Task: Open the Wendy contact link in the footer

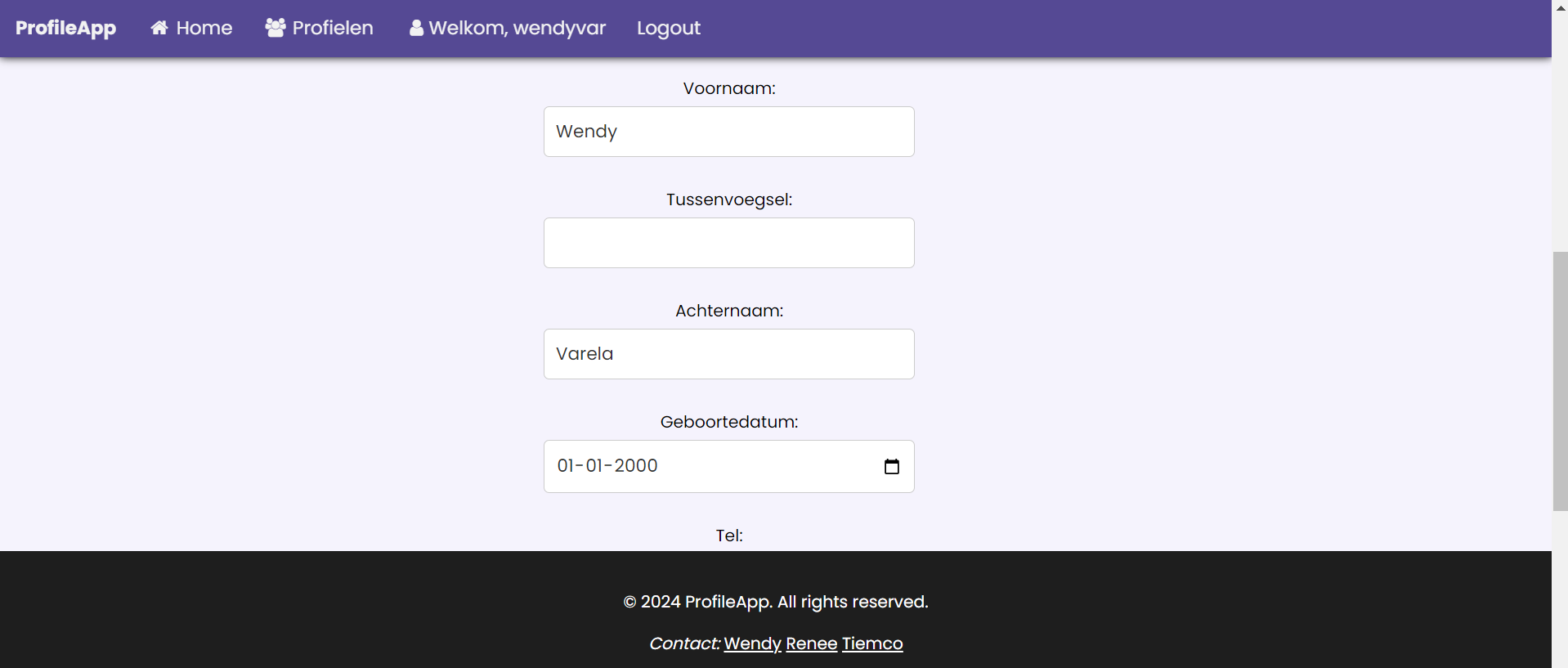Action: point(752,643)
